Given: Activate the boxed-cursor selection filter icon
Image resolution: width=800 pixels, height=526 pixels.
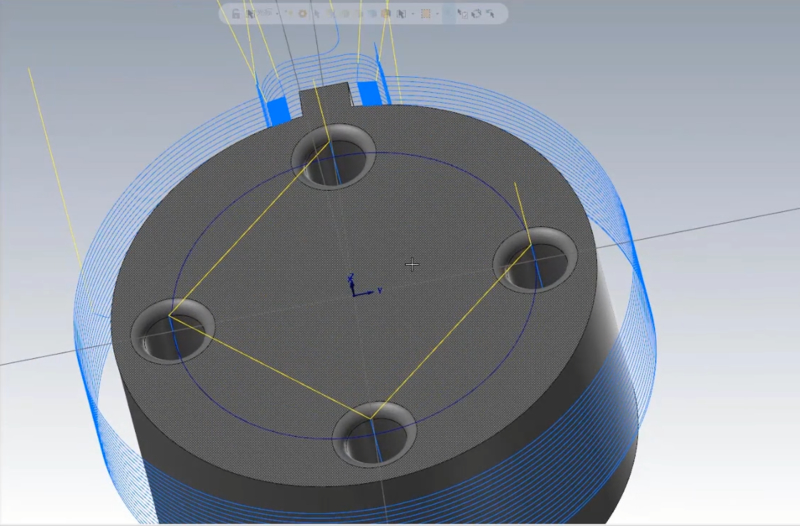Looking at the screenshot, I should [401, 14].
